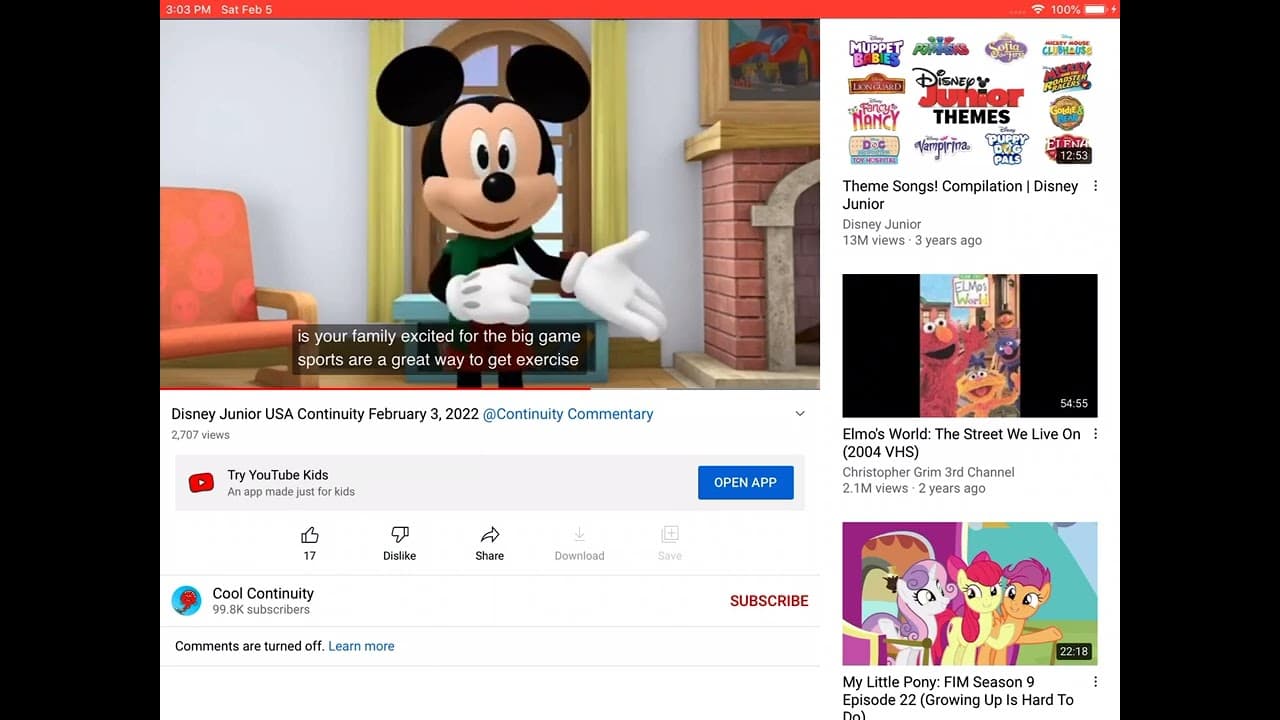
Task: Open the Cool Continuity channel name
Action: 263,593
